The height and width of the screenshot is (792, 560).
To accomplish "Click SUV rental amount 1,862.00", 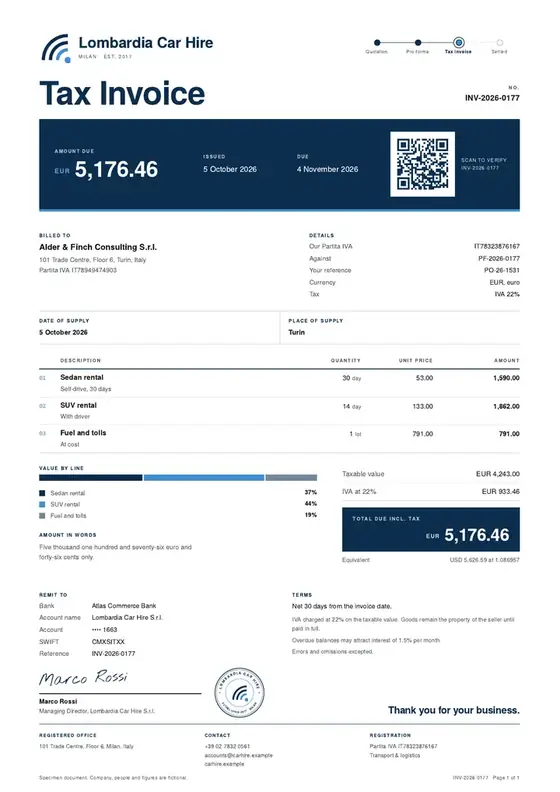I will point(506,406).
